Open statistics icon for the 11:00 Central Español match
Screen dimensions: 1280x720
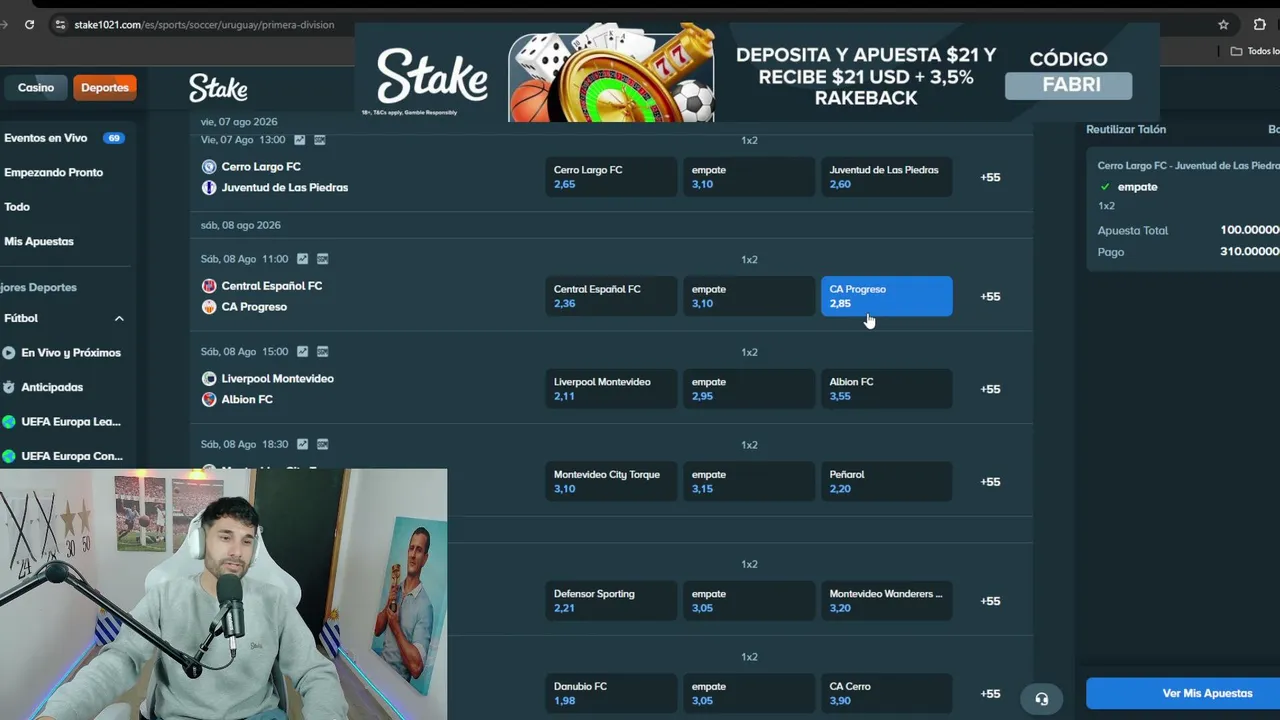[304, 259]
